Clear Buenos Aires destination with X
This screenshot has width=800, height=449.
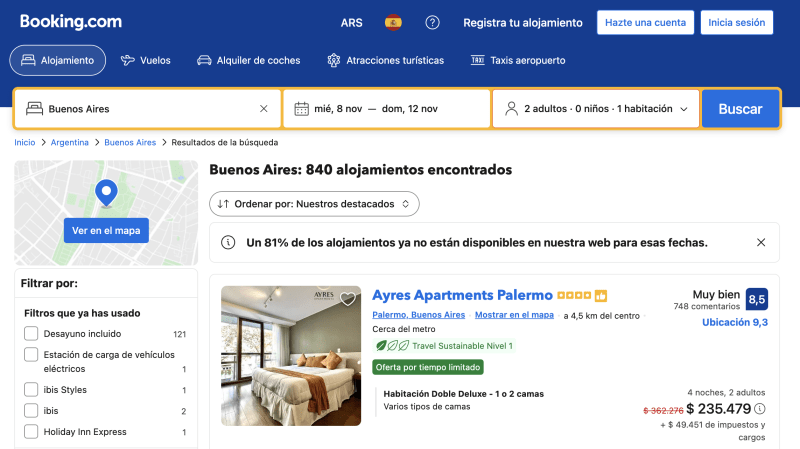coord(263,109)
